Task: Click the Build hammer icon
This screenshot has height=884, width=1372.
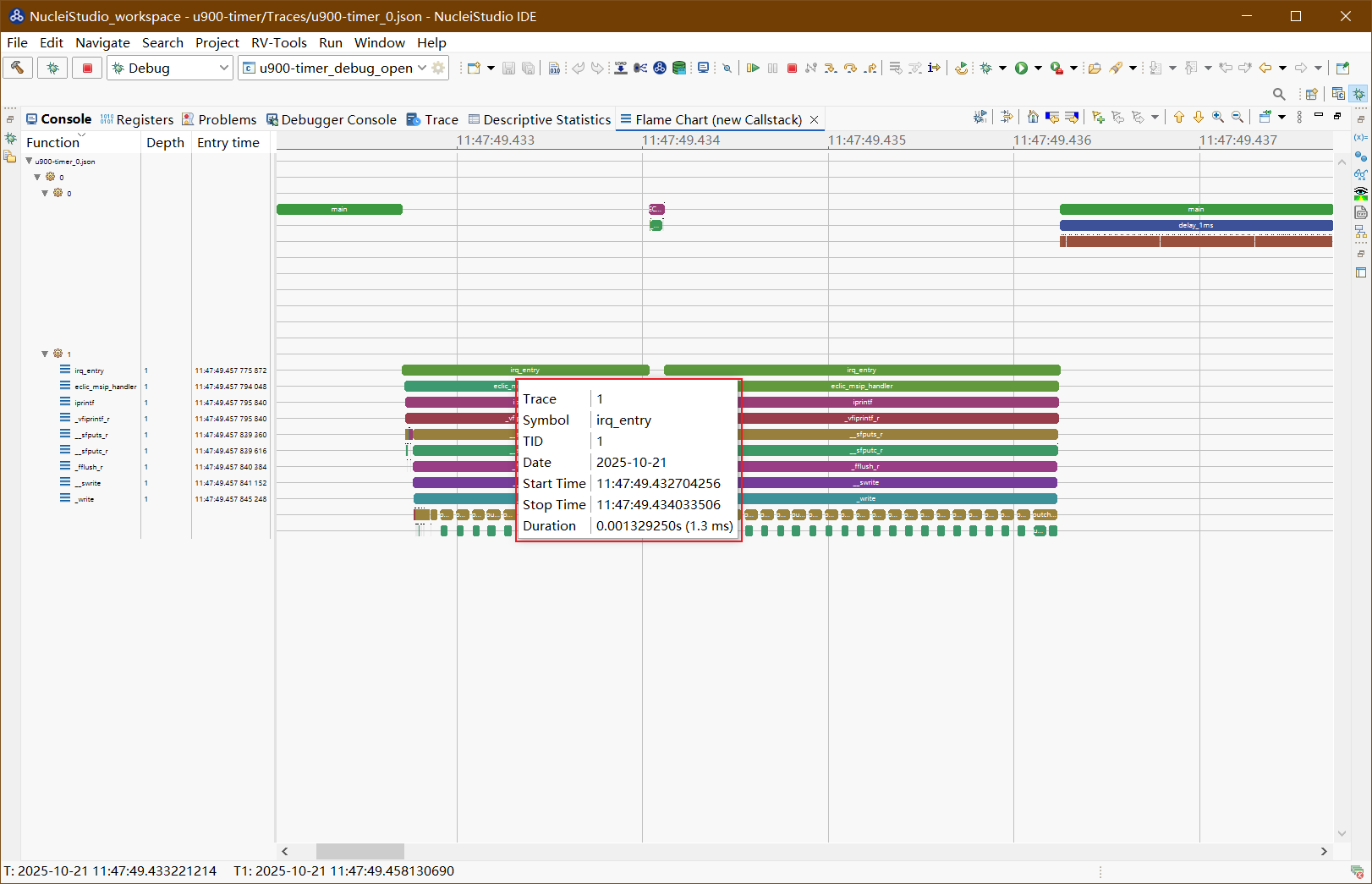Action: click(17, 68)
